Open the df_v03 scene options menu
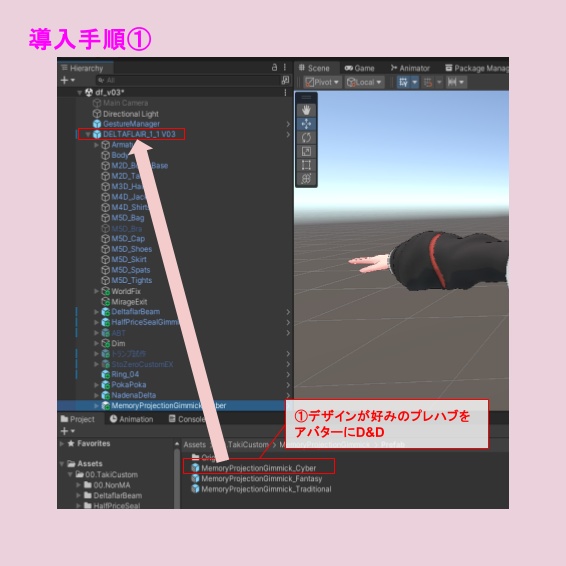566x566 pixels. (x=285, y=92)
